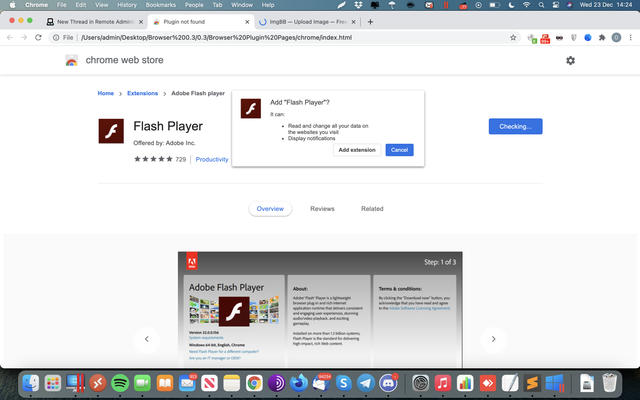
Task: Go to the Home breadcrumb link
Action: pos(106,93)
